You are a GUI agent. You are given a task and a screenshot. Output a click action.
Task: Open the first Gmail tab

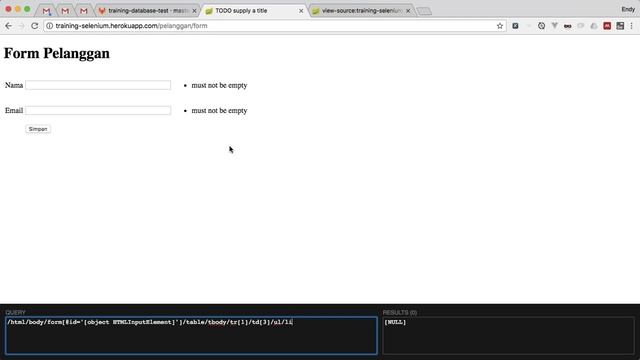click(x=47, y=11)
